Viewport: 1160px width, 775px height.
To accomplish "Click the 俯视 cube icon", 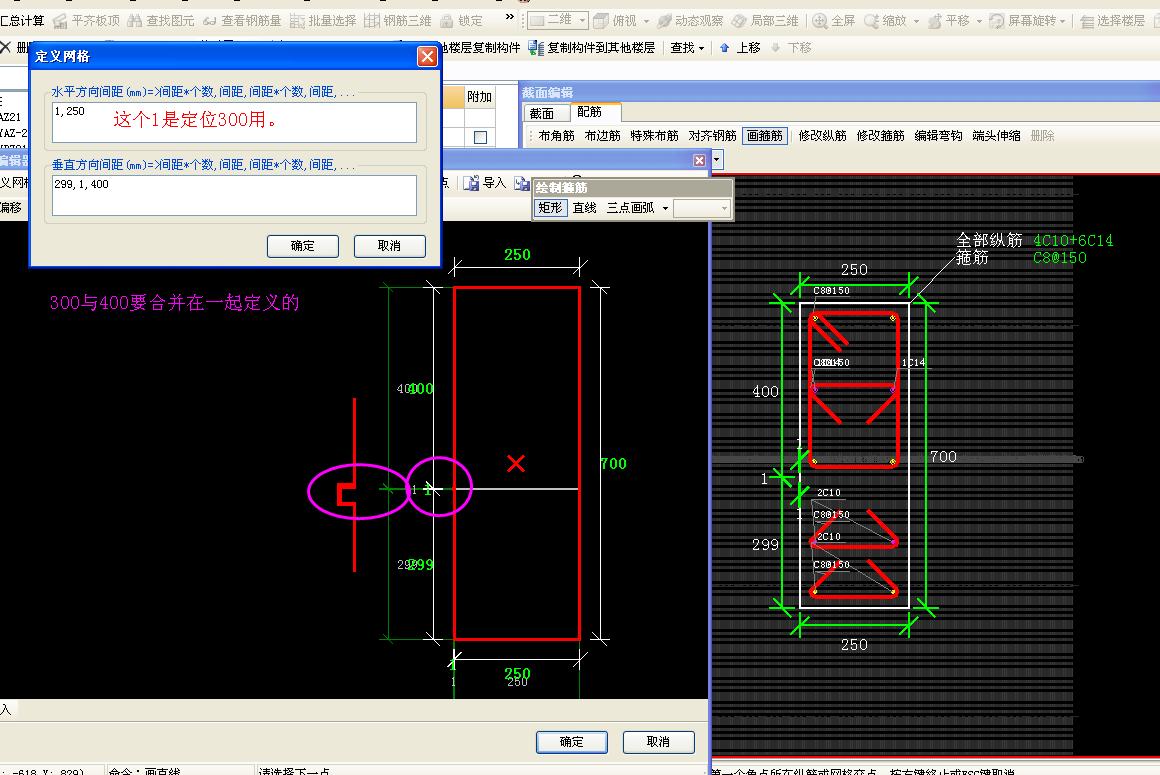I will [601, 21].
